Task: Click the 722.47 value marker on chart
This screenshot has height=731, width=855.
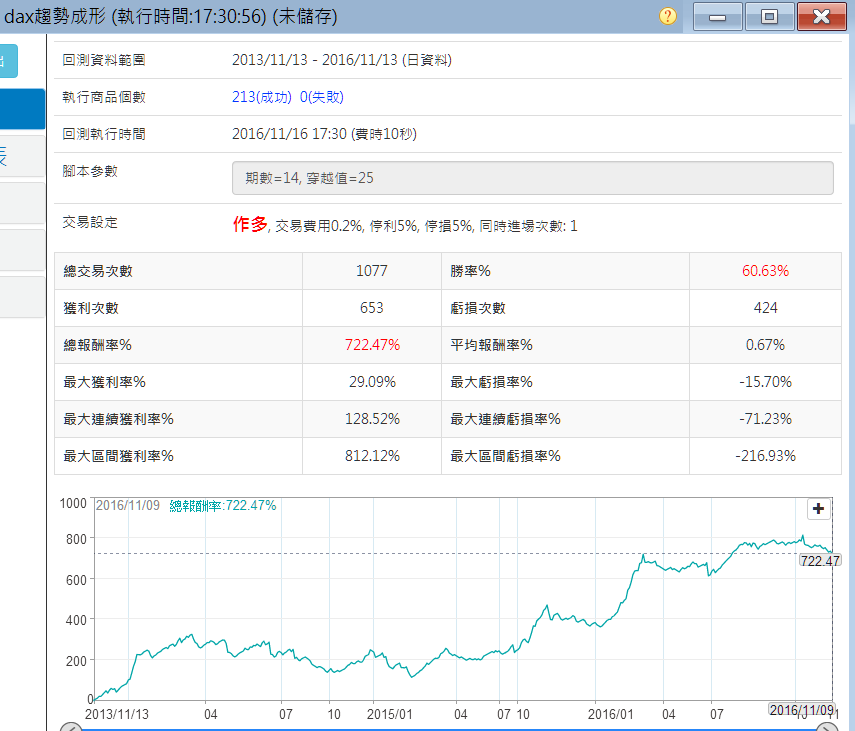Action: click(818, 561)
